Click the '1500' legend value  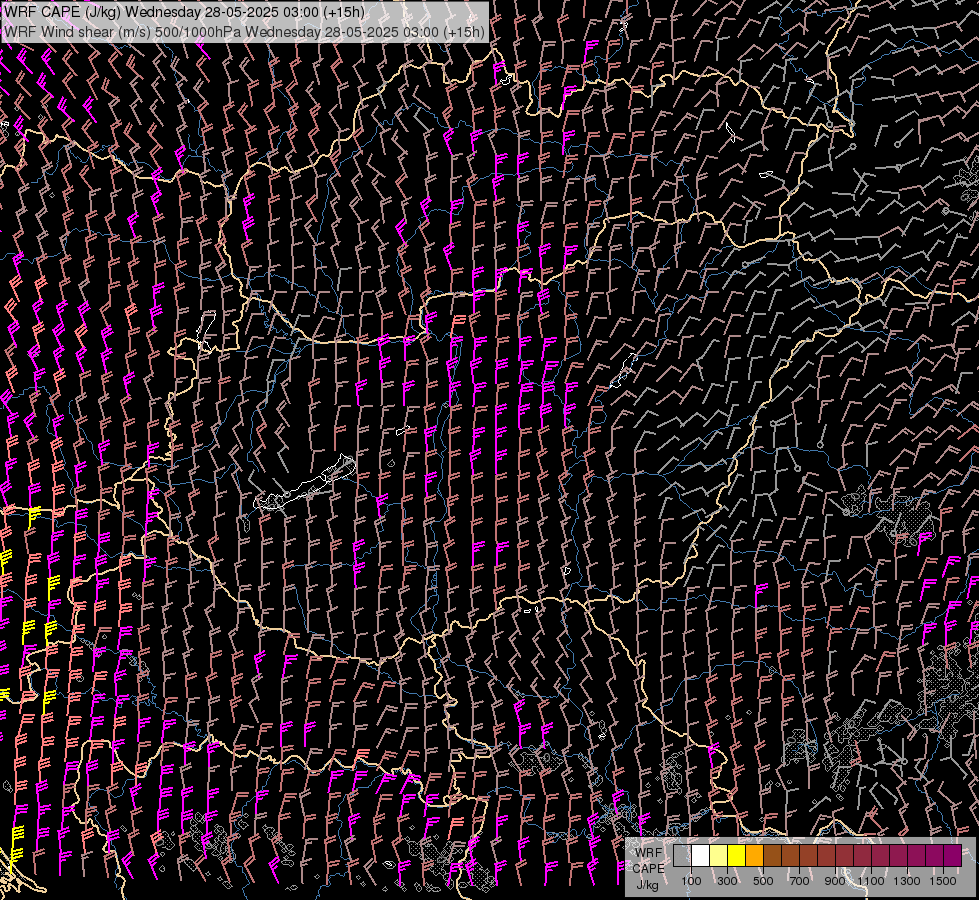click(943, 881)
